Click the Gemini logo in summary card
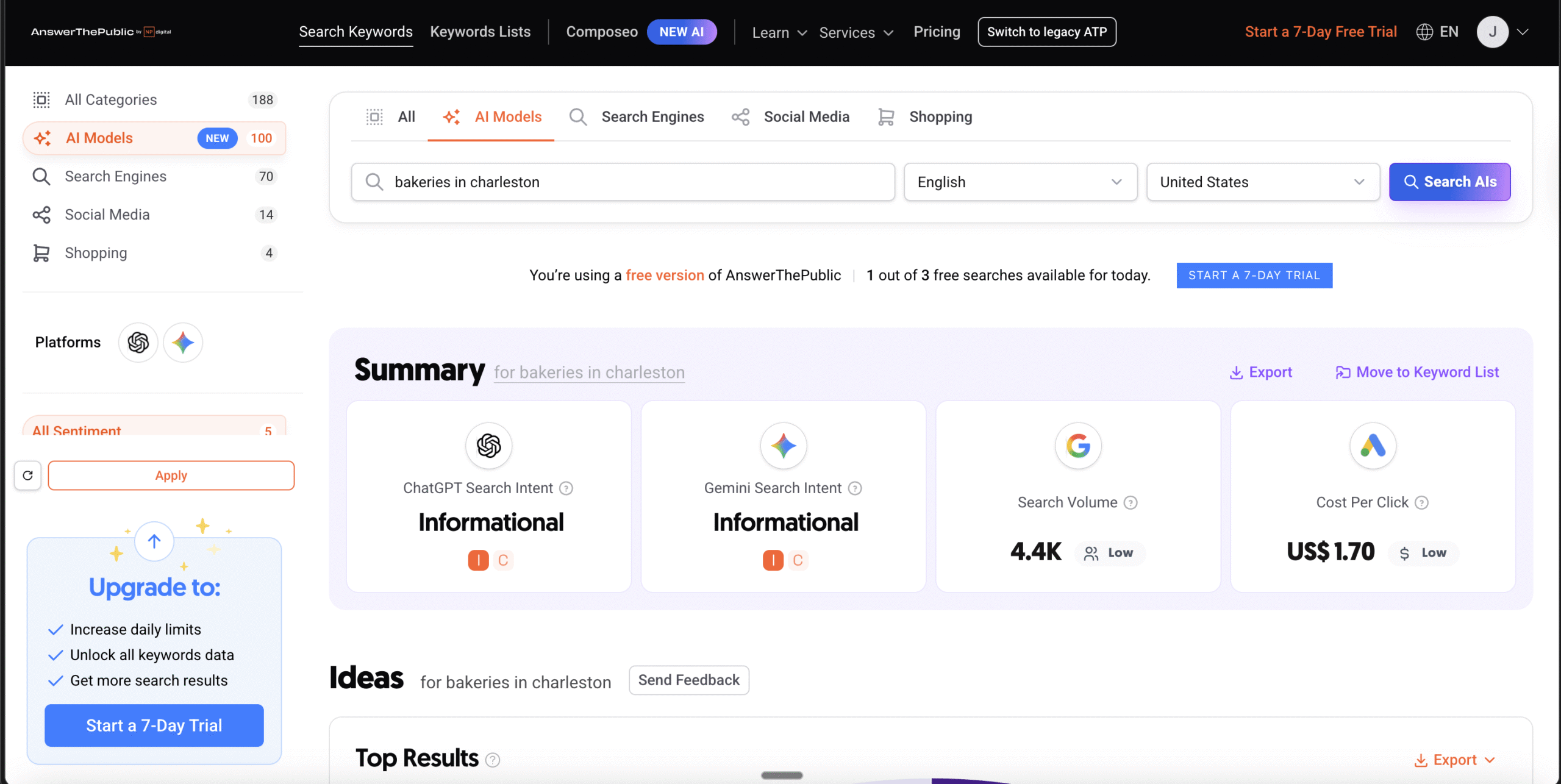 coord(784,446)
